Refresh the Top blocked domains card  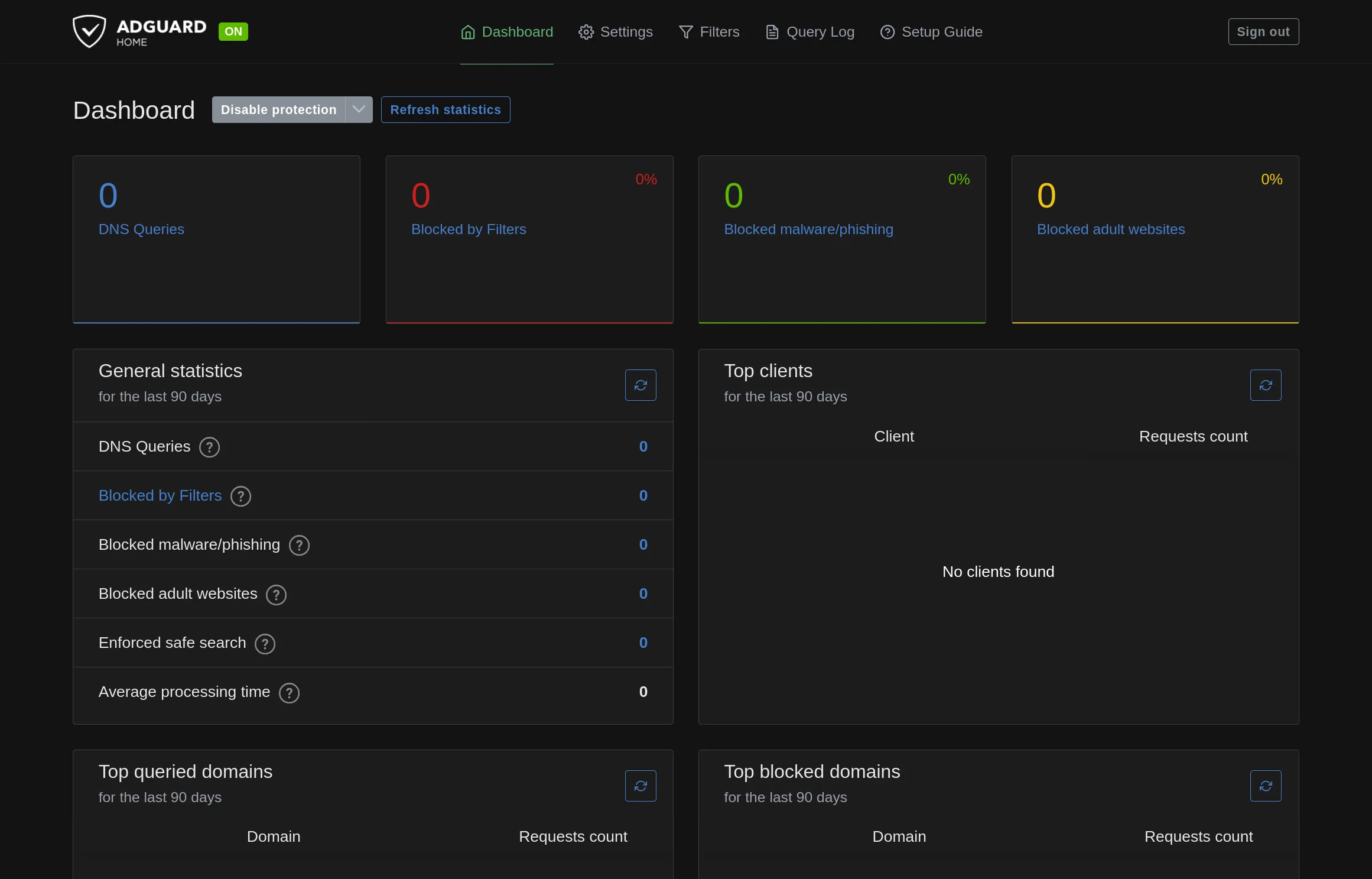[x=1266, y=786]
